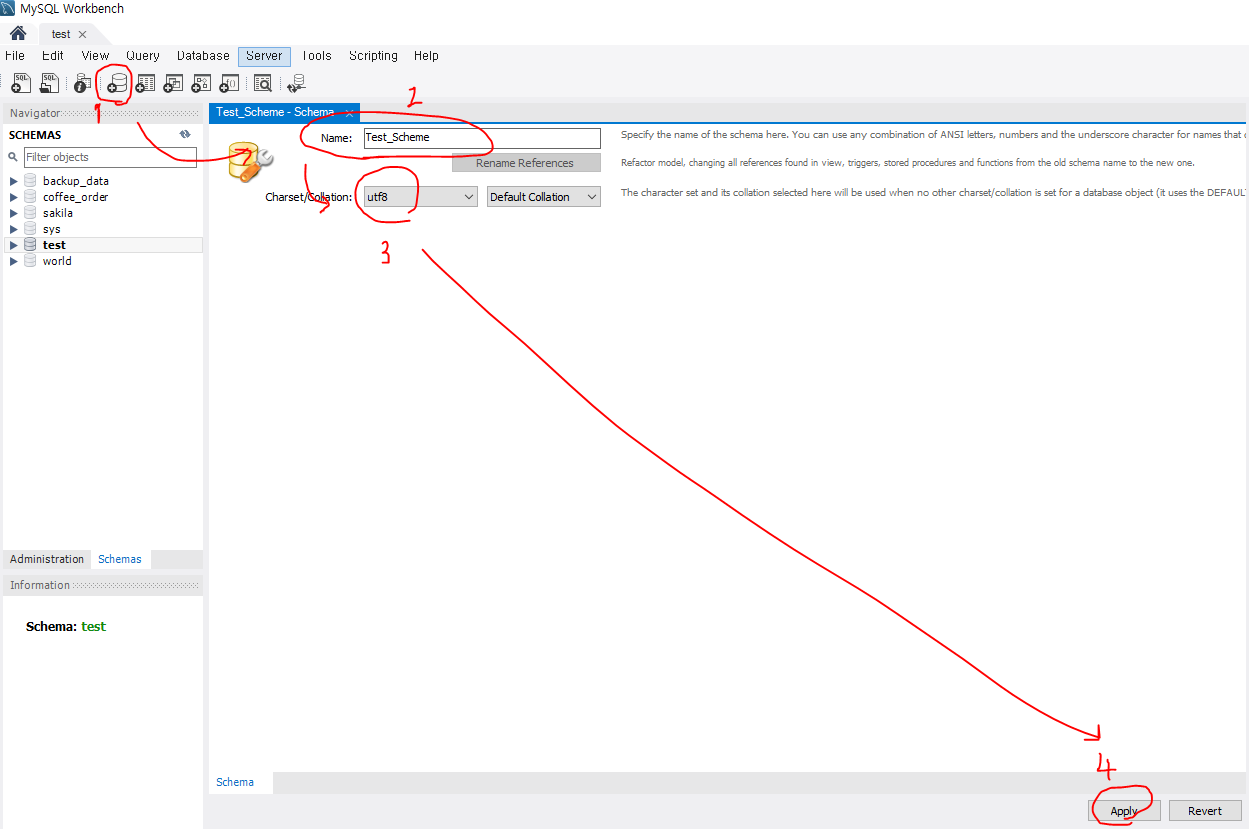The width and height of the screenshot is (1249, 829).
Task: Click the sakila database icon
Action: [x=31, y=213]
